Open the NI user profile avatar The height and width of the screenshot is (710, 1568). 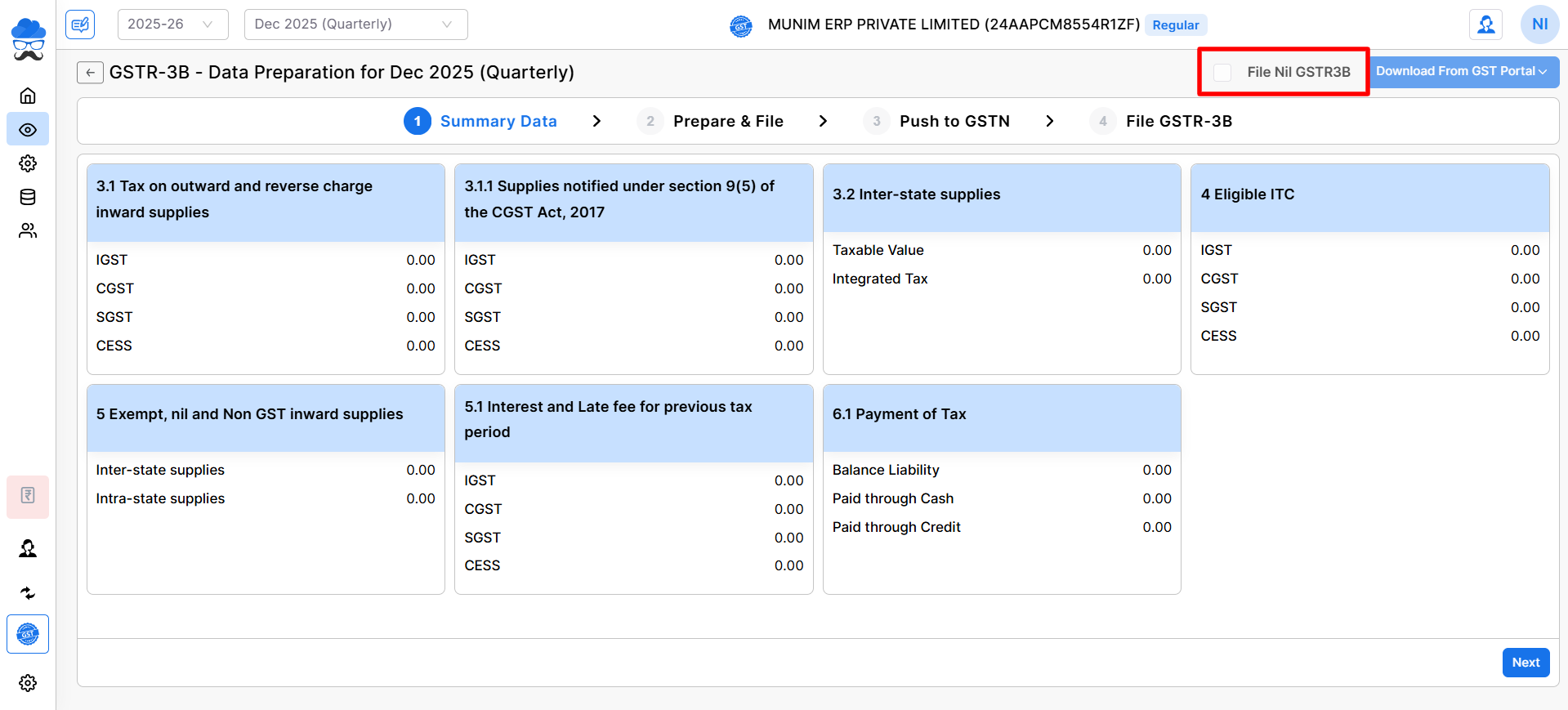click(x=1539, y=25)
